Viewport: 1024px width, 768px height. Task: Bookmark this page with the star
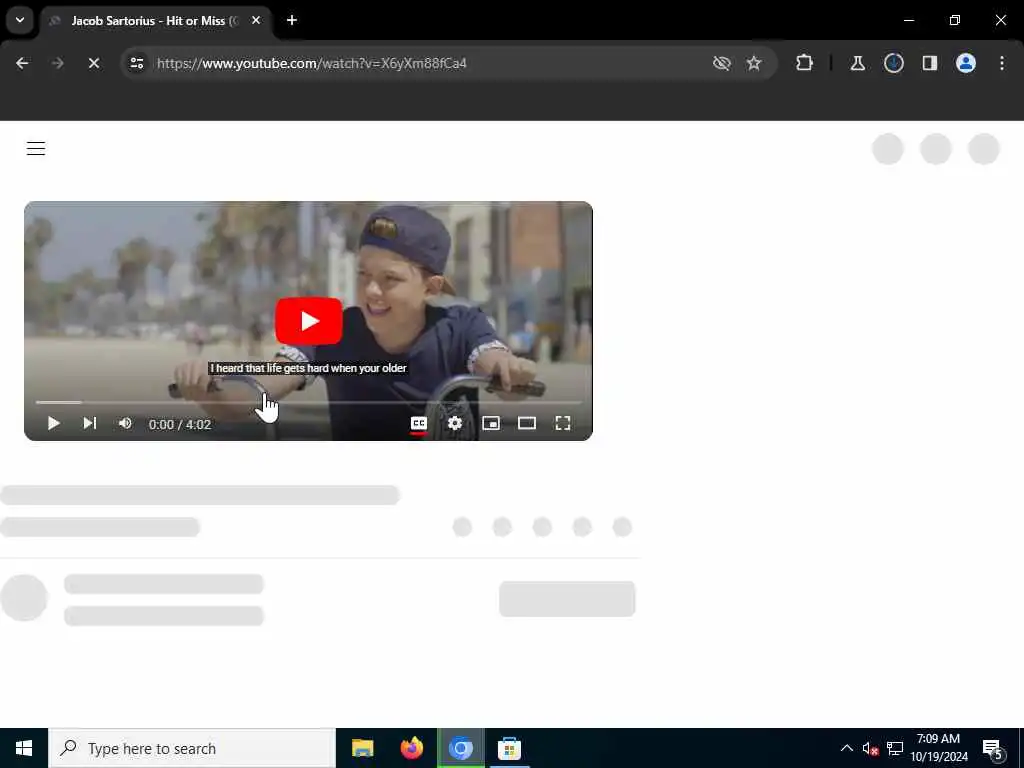pyautogui.click(x=754, y=63)
